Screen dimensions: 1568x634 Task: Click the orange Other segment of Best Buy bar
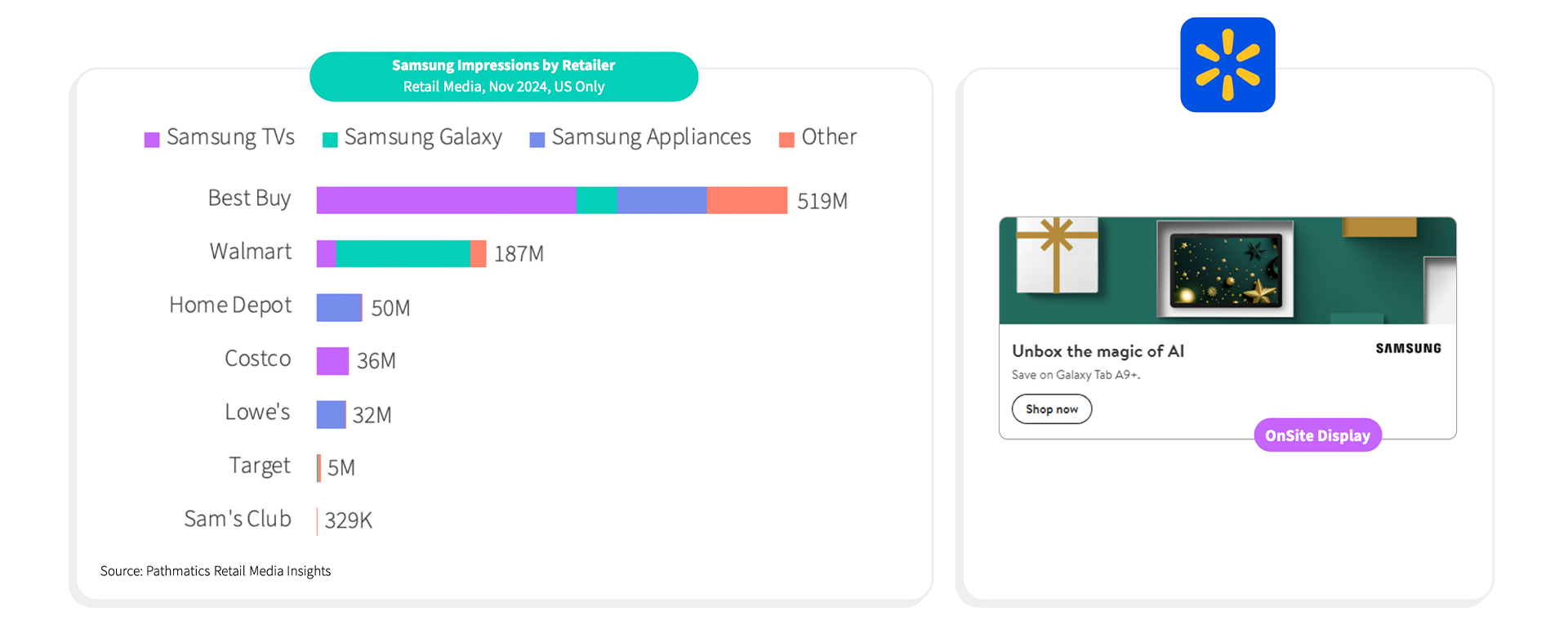[x=747, y=200]
